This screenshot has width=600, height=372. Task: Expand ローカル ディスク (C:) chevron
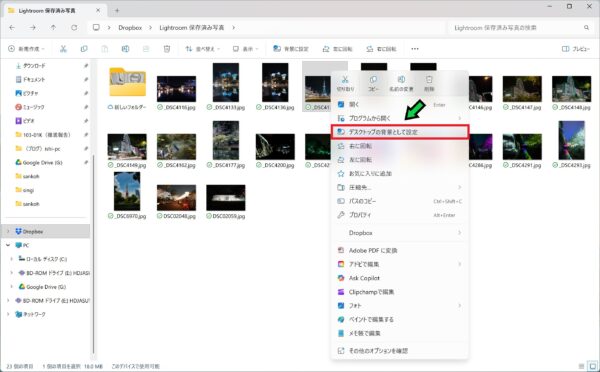pos(12,259)
